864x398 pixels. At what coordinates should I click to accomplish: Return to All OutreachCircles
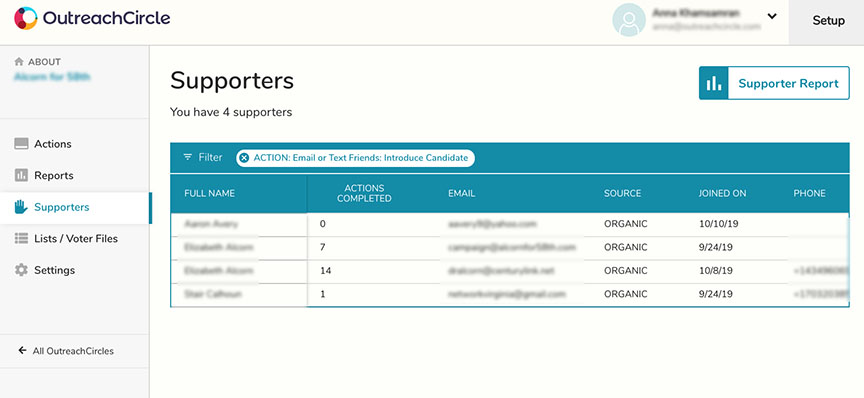(x=73, y=351)
